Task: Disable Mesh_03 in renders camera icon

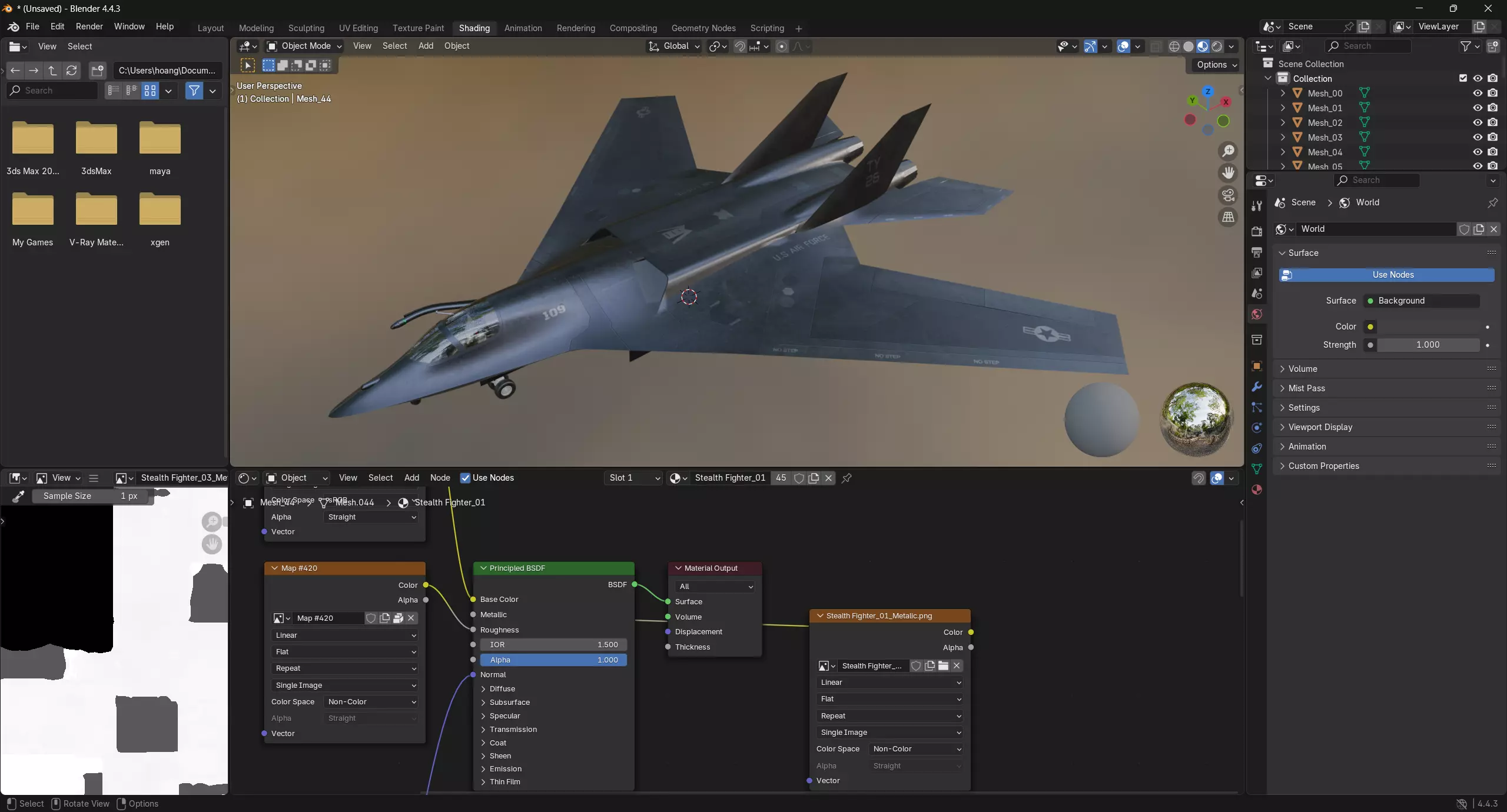Action: click(1492, 137)
